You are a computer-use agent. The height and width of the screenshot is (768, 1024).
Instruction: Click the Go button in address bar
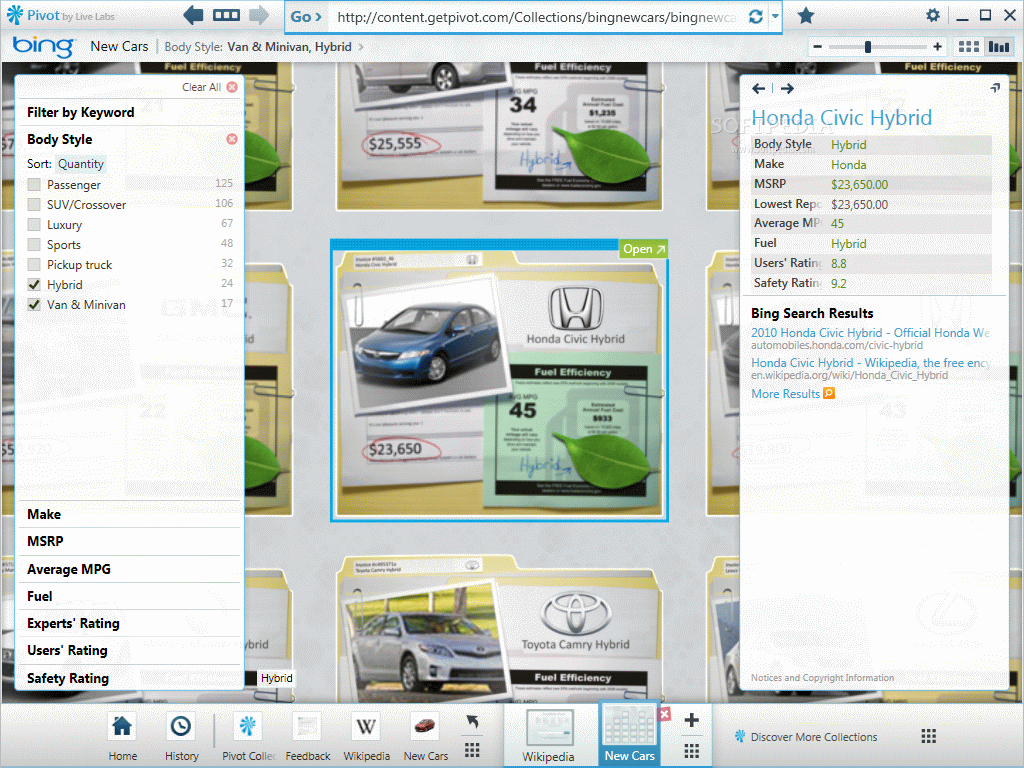pos(306,17)
